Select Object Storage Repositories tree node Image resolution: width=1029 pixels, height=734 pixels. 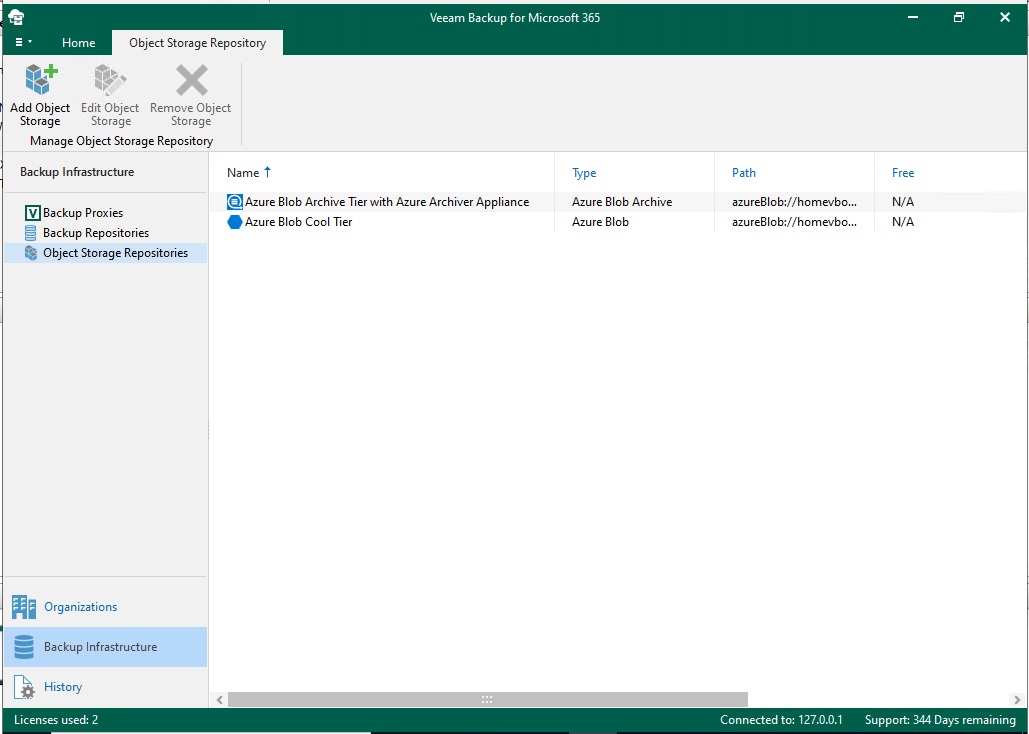coord(106,253)
